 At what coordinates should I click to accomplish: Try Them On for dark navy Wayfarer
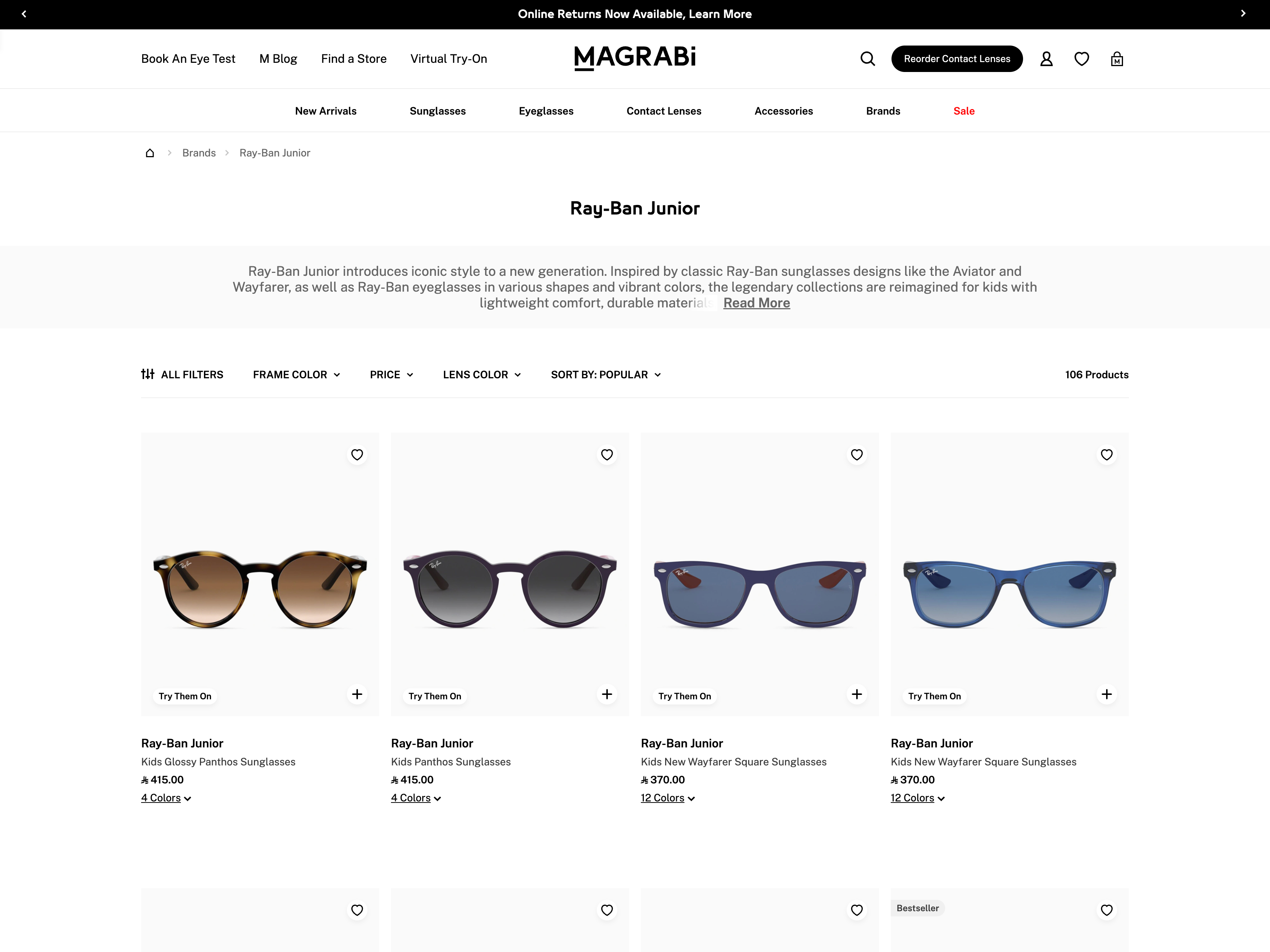(x=684, y=696)
